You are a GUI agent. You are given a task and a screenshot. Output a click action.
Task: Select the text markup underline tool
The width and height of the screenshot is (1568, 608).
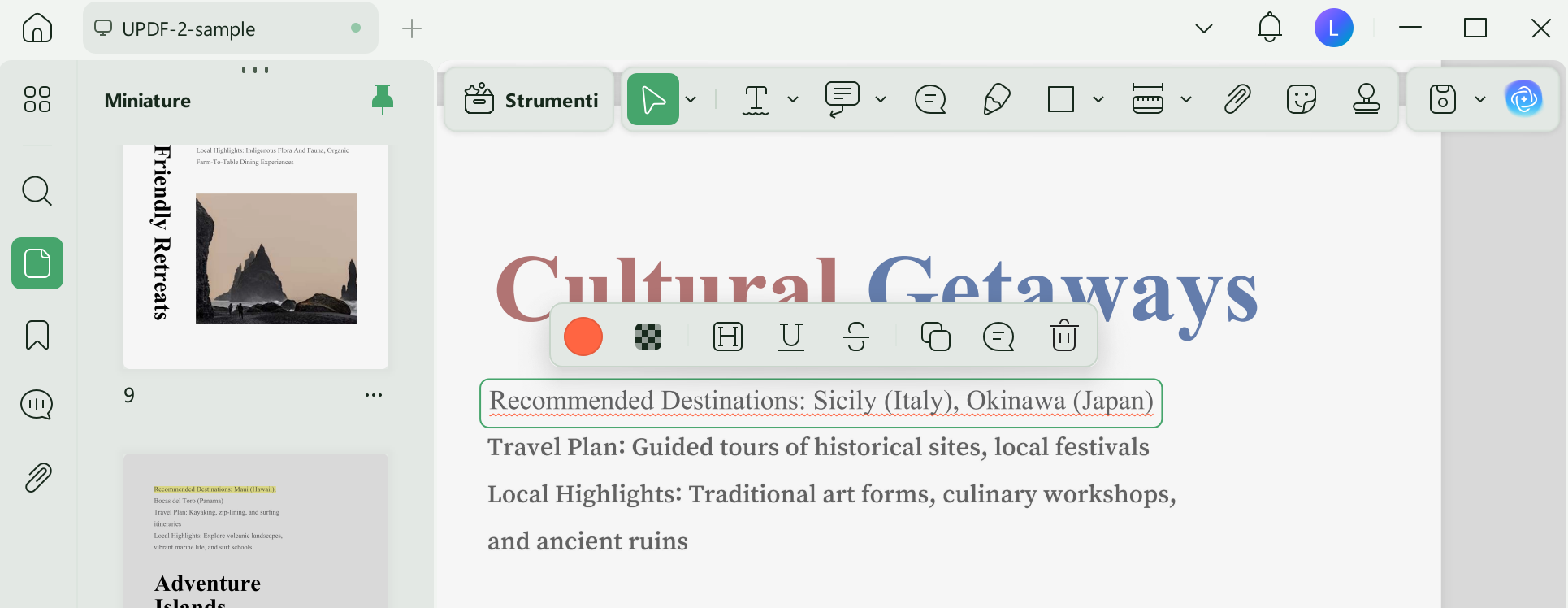pyautogui.click(x=756, y=100)
